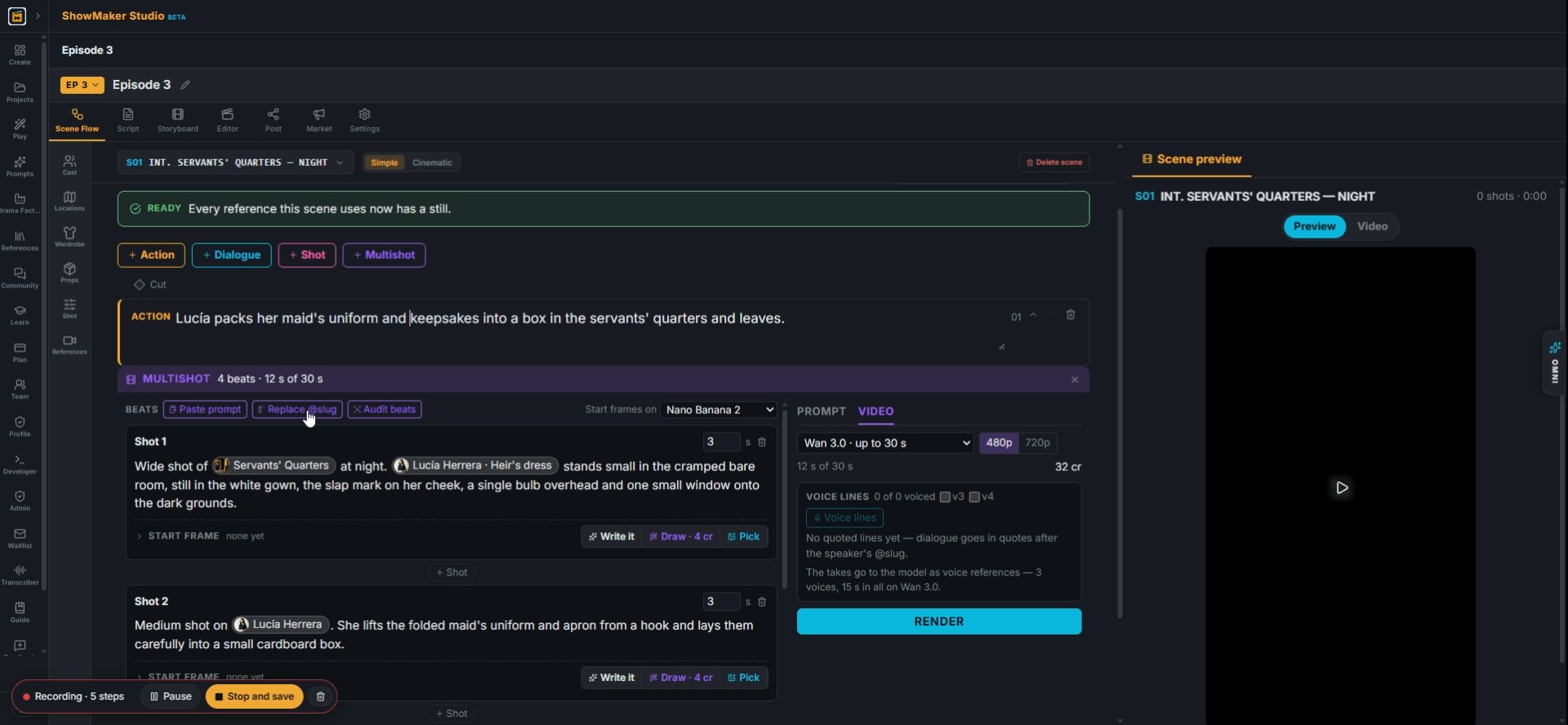Open the Team page
This screenshot has width=1568, height=725.
point(20,389)
